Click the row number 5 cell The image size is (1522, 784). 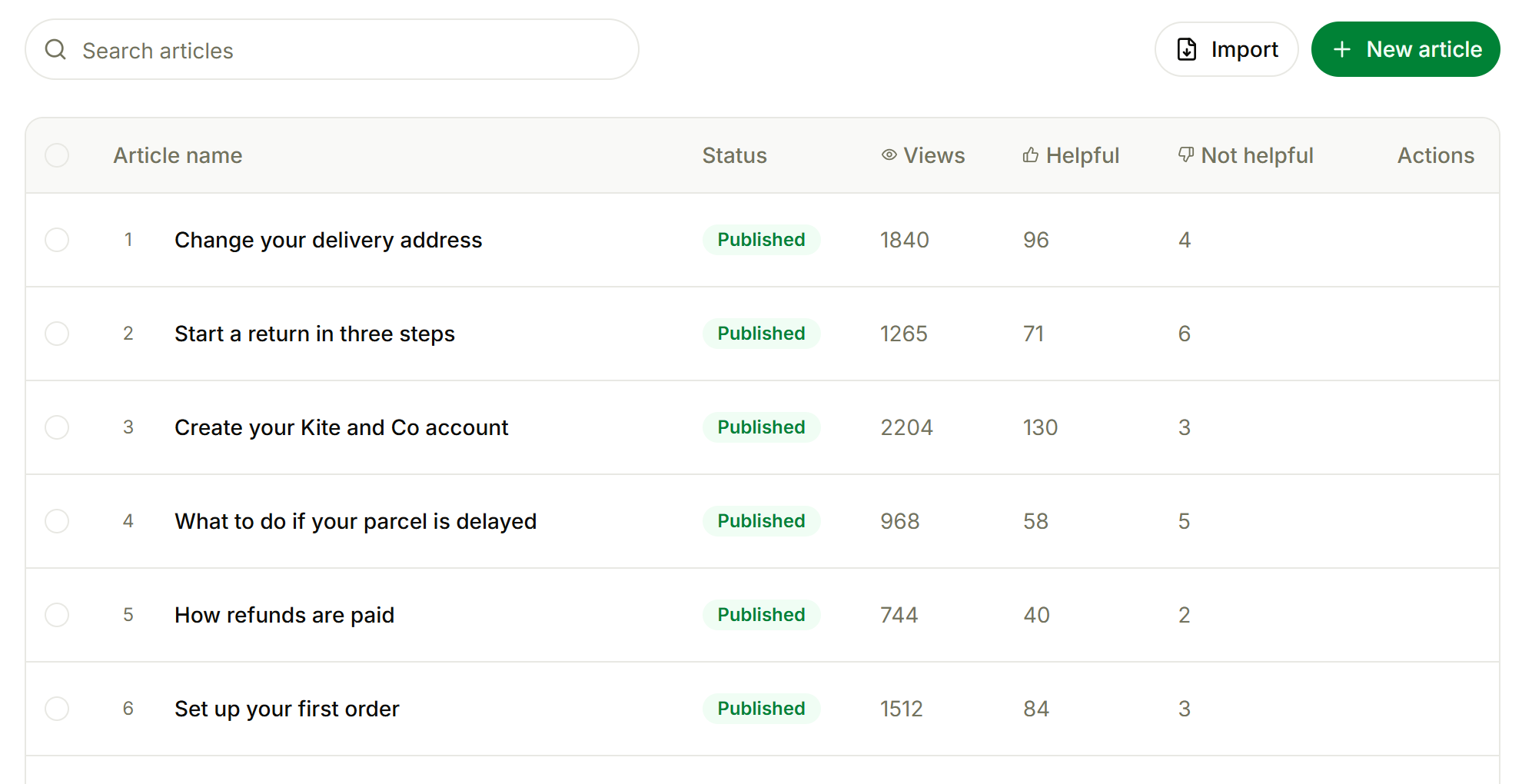point(128,615)
